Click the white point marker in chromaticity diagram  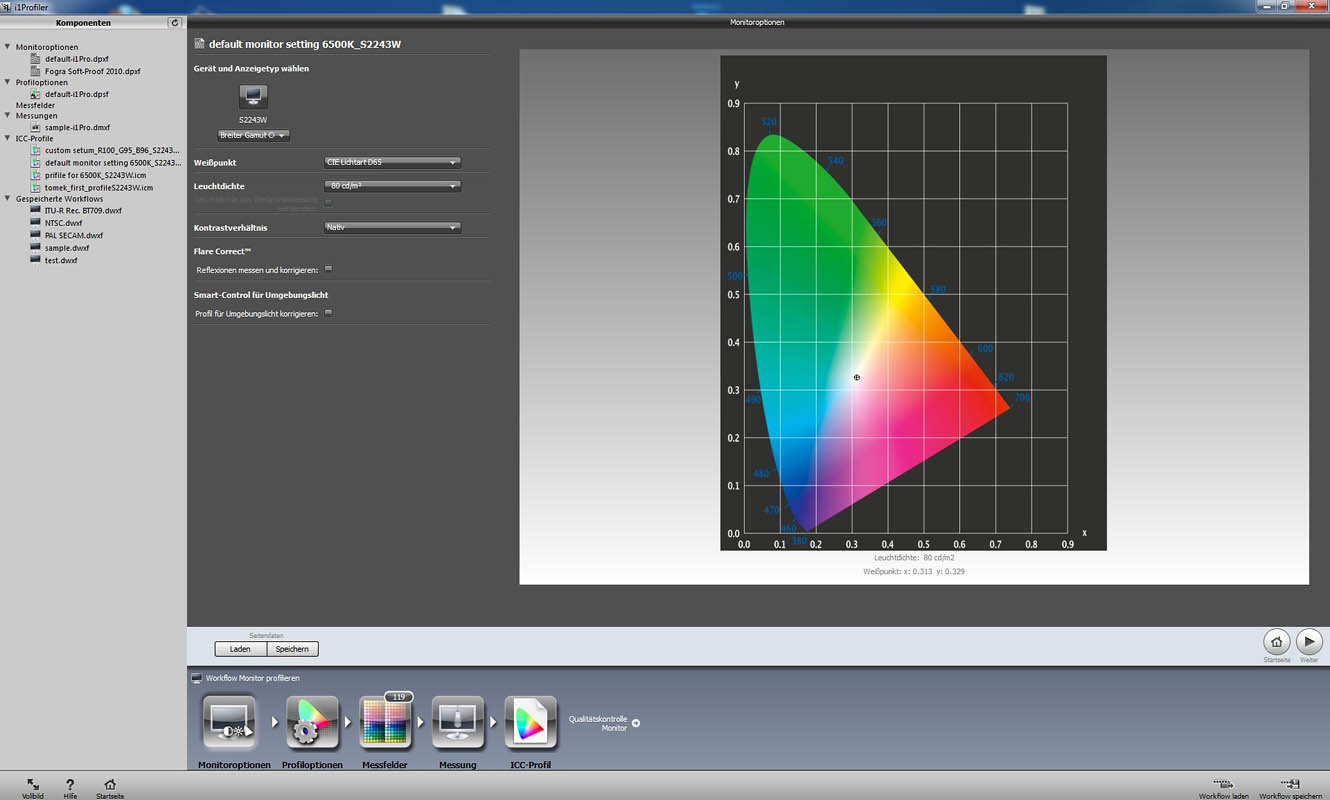(x=857, y=378)
